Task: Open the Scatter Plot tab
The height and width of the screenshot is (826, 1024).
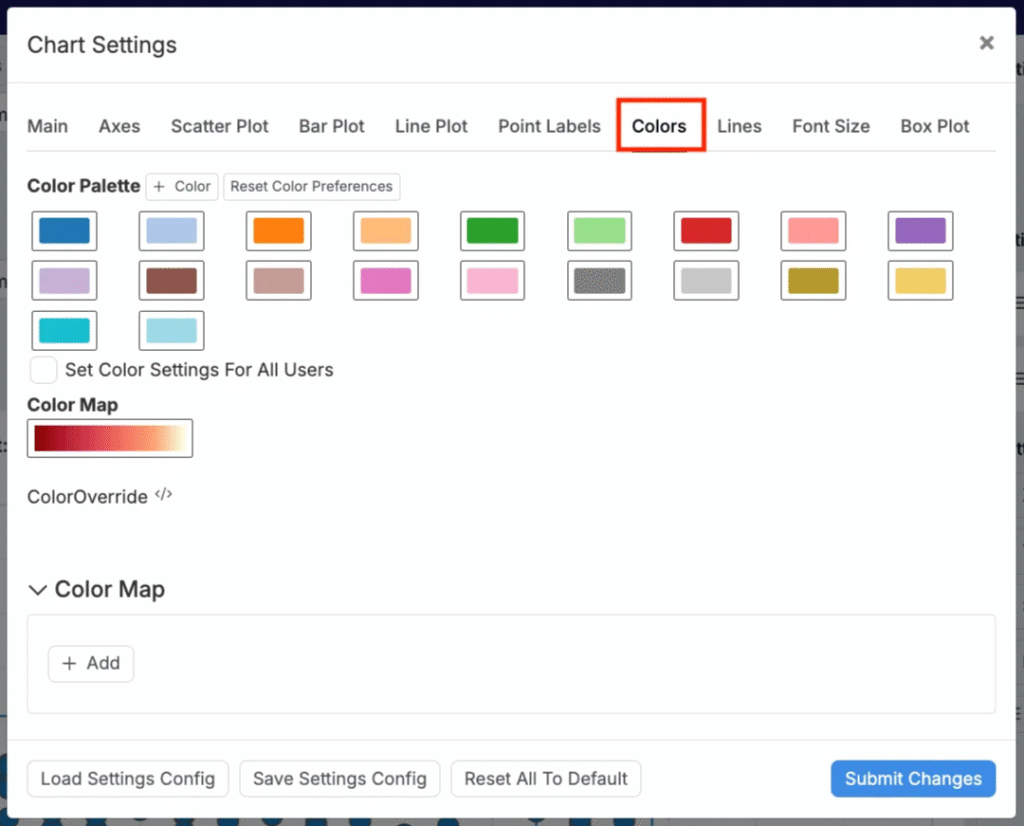Action: (x=219, y=126)
